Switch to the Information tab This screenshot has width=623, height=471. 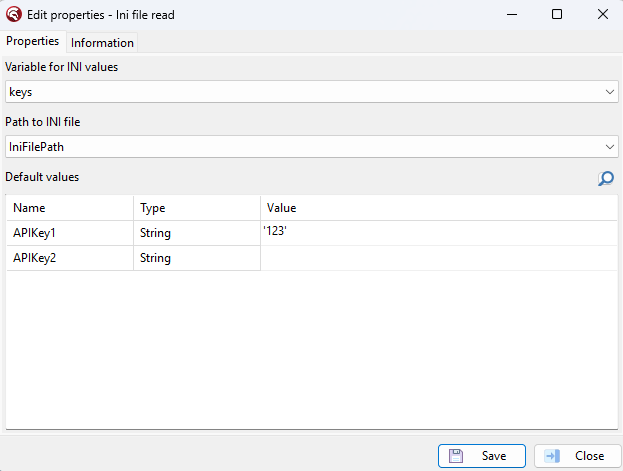click(x=102, y=43)
